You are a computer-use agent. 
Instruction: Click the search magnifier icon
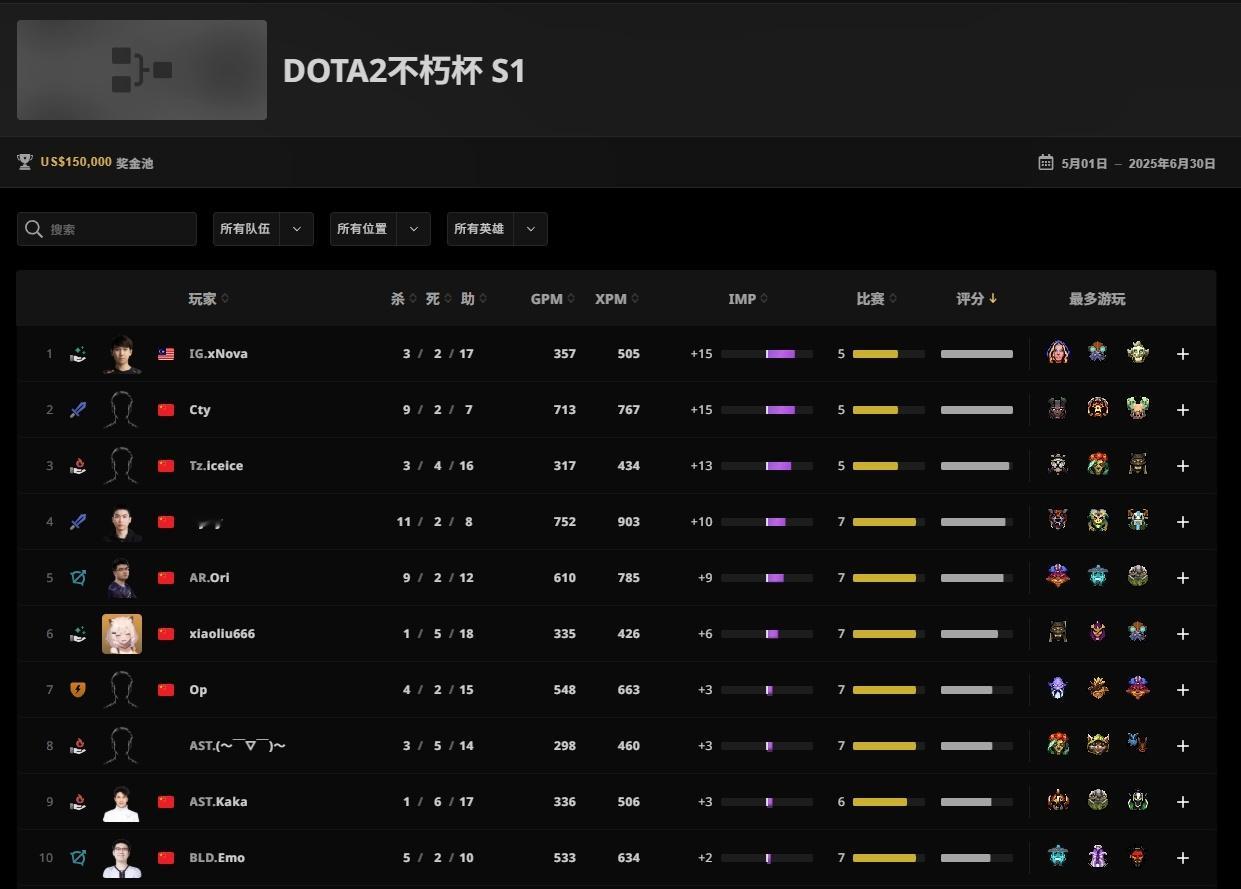(34, 229)
